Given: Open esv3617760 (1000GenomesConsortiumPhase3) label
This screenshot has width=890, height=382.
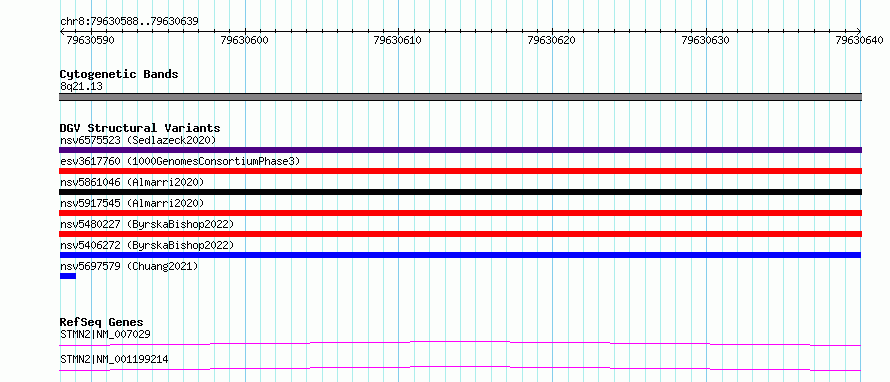Looking at the screenshot, I should click(x=180, y=161).
